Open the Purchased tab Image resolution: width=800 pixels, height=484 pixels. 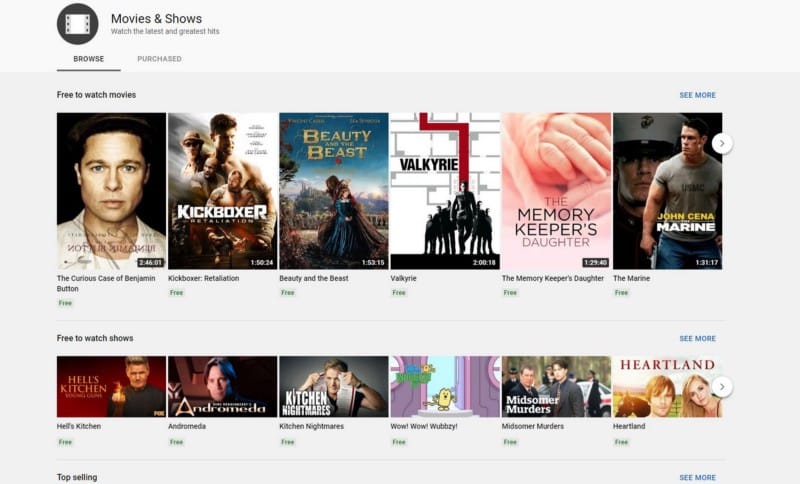coord(159,59)
